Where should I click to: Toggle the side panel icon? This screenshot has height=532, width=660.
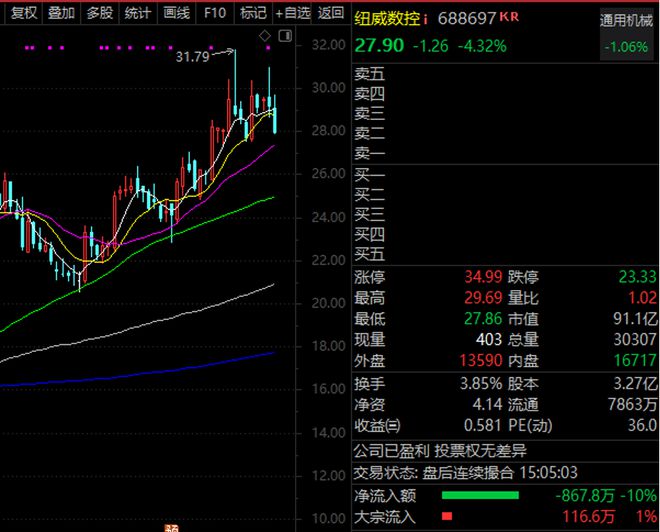click(285, 36)
